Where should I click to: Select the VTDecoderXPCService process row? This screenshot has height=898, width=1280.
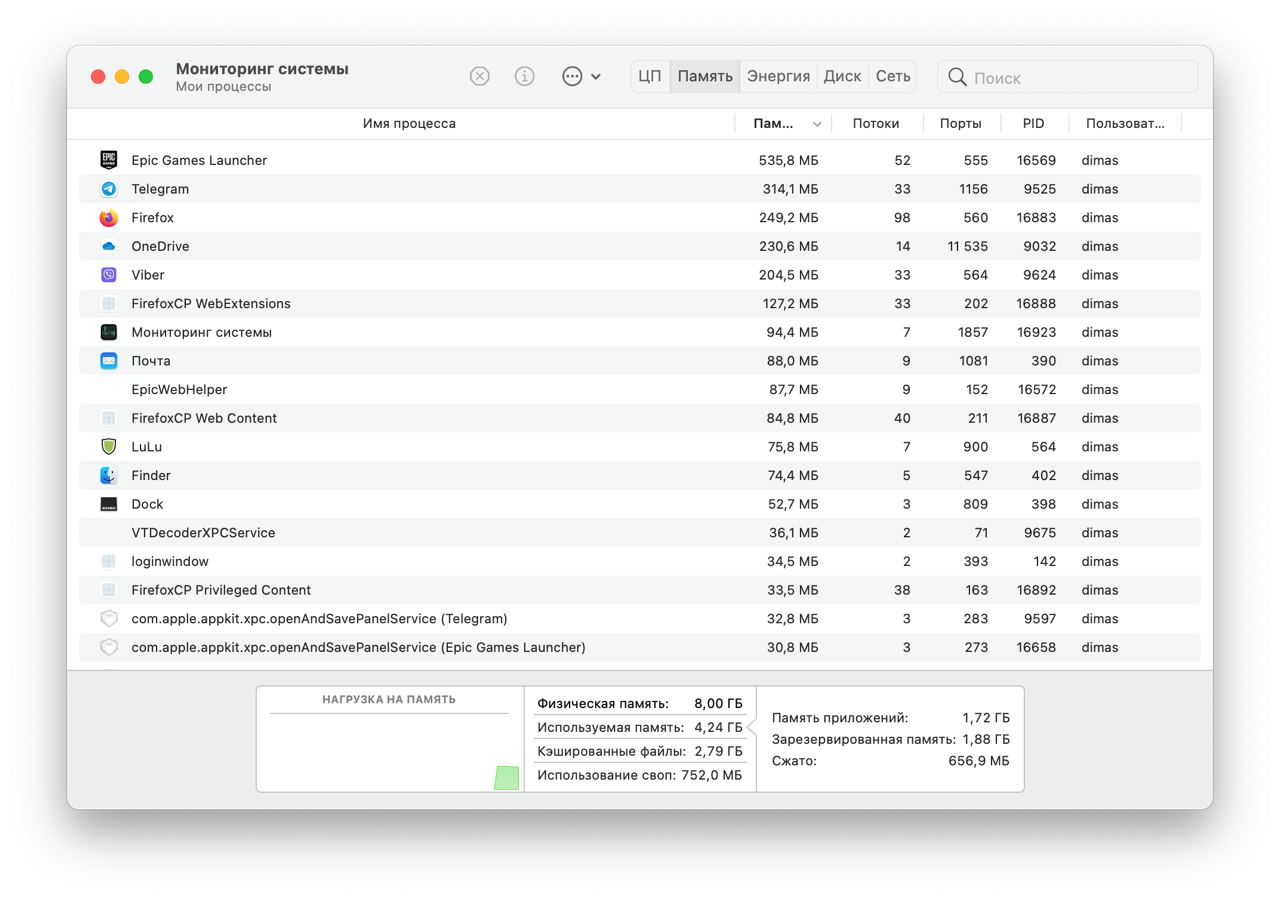pos(640,533)
